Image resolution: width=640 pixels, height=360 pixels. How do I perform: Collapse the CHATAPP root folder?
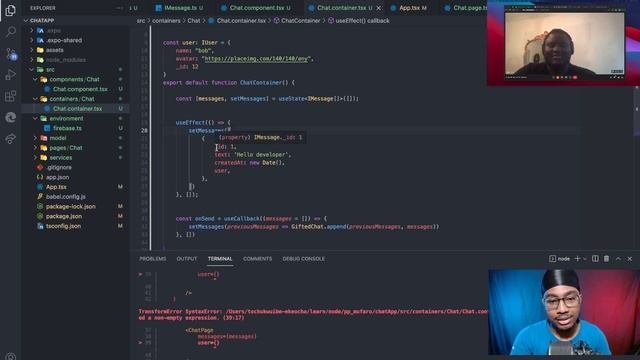26,20
